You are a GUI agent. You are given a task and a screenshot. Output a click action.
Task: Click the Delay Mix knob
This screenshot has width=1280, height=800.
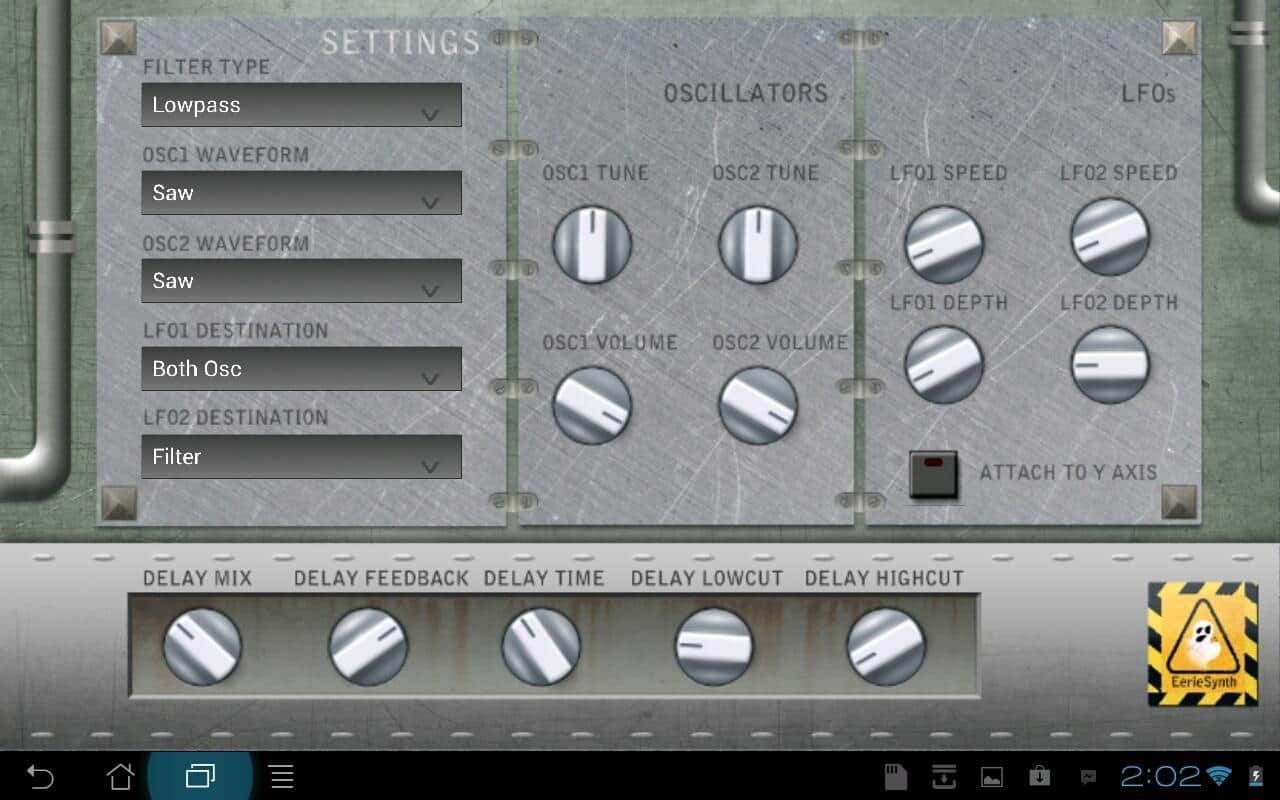click(x=202, y=646)
